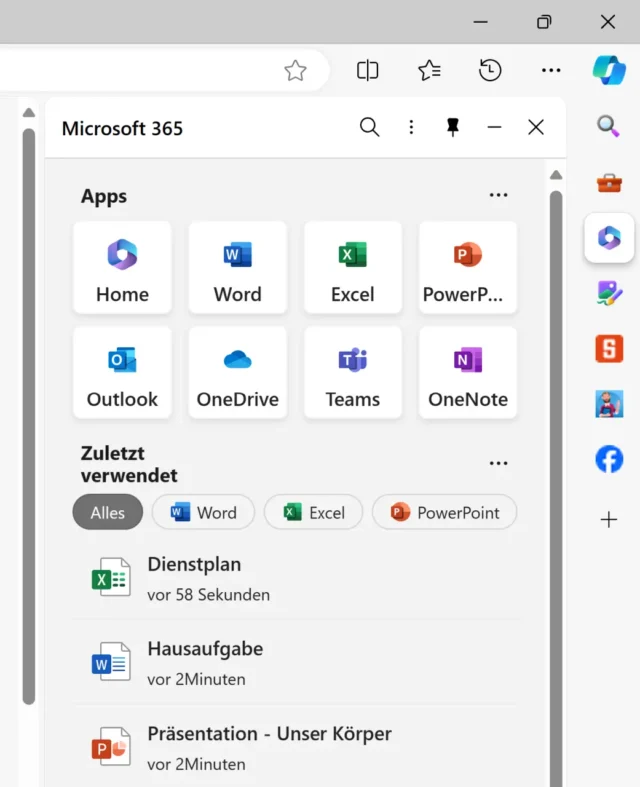640x787 pixels.
Task: Toggle split screen in the browser toolbar
Action: pos(367,70)
